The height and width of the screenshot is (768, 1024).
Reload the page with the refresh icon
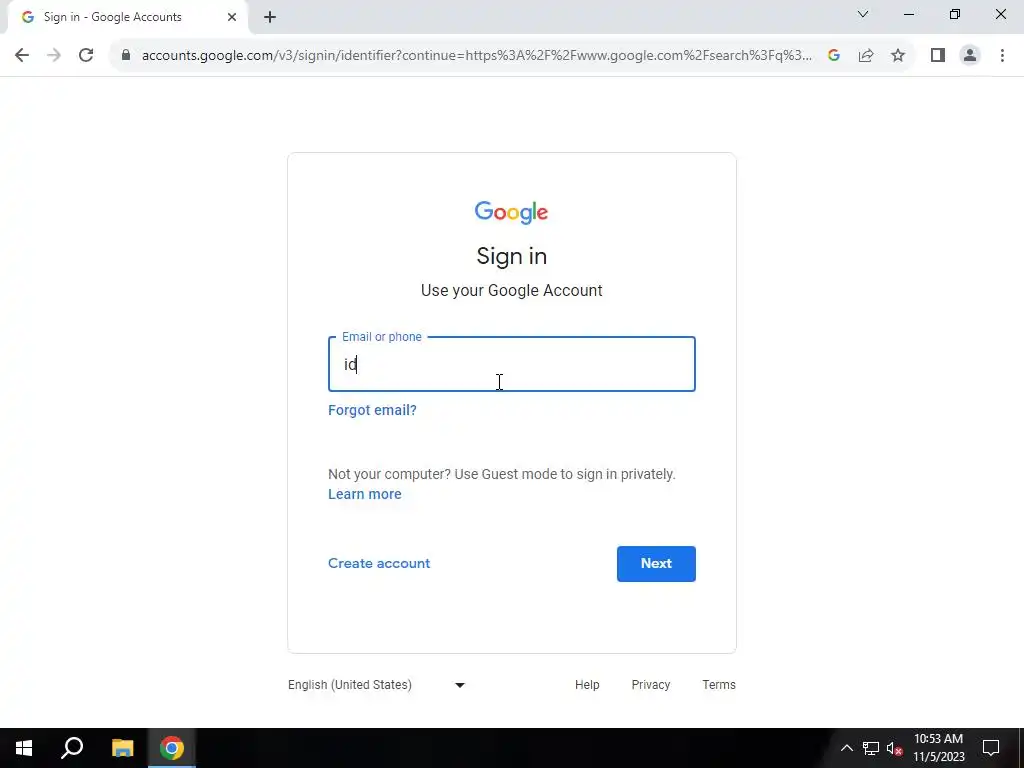tap(86, 56)
